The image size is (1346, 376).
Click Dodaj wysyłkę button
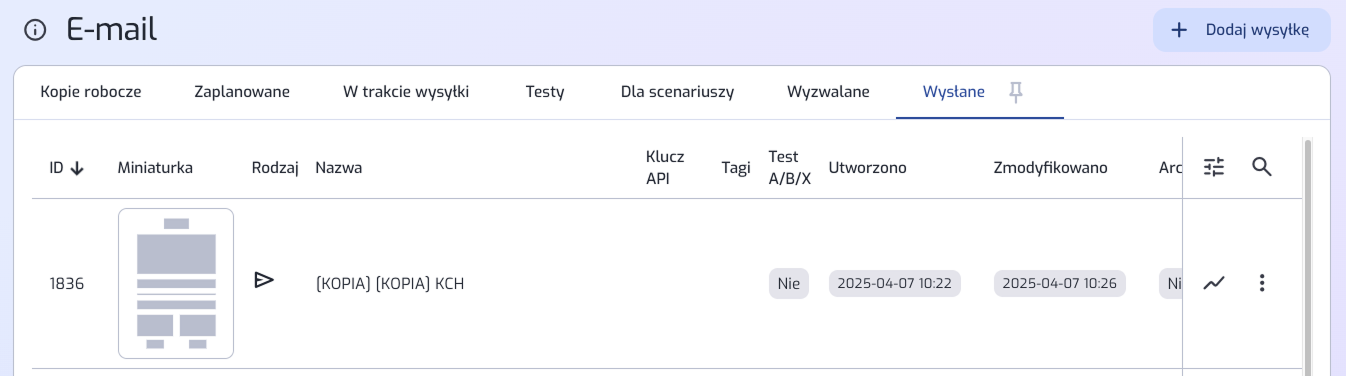pyautogui.click(x=1242, y=30)
